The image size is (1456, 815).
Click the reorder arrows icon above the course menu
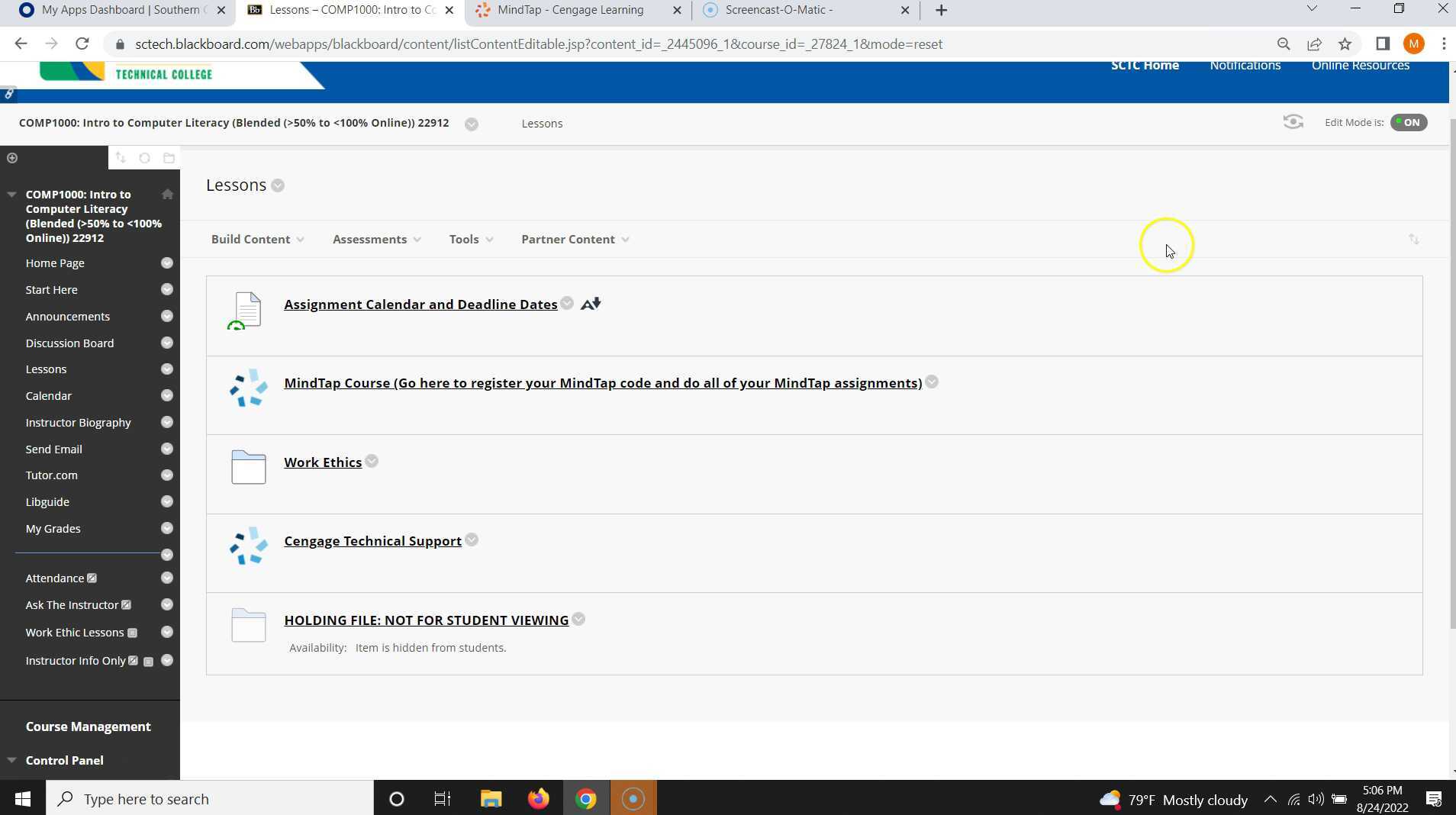click(x=121, y=157)
